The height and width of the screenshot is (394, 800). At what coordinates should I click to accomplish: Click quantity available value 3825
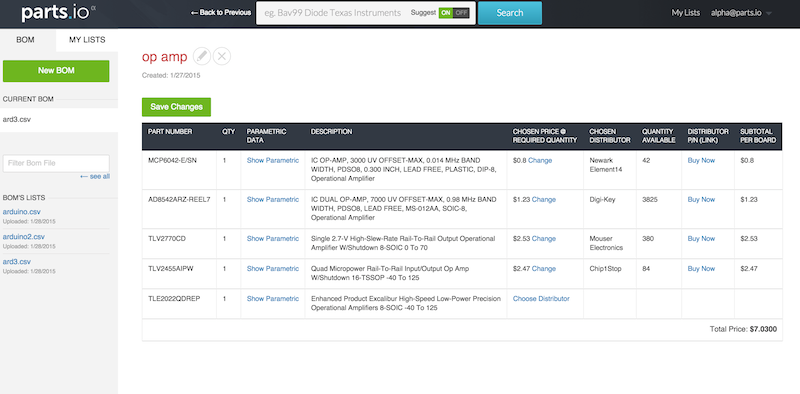pos(651,200)
